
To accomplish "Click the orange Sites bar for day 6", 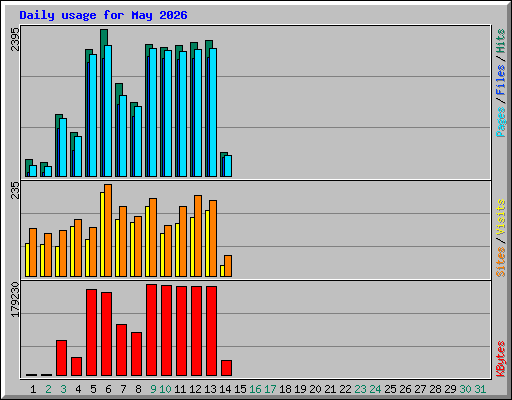I will coord(108,230).
